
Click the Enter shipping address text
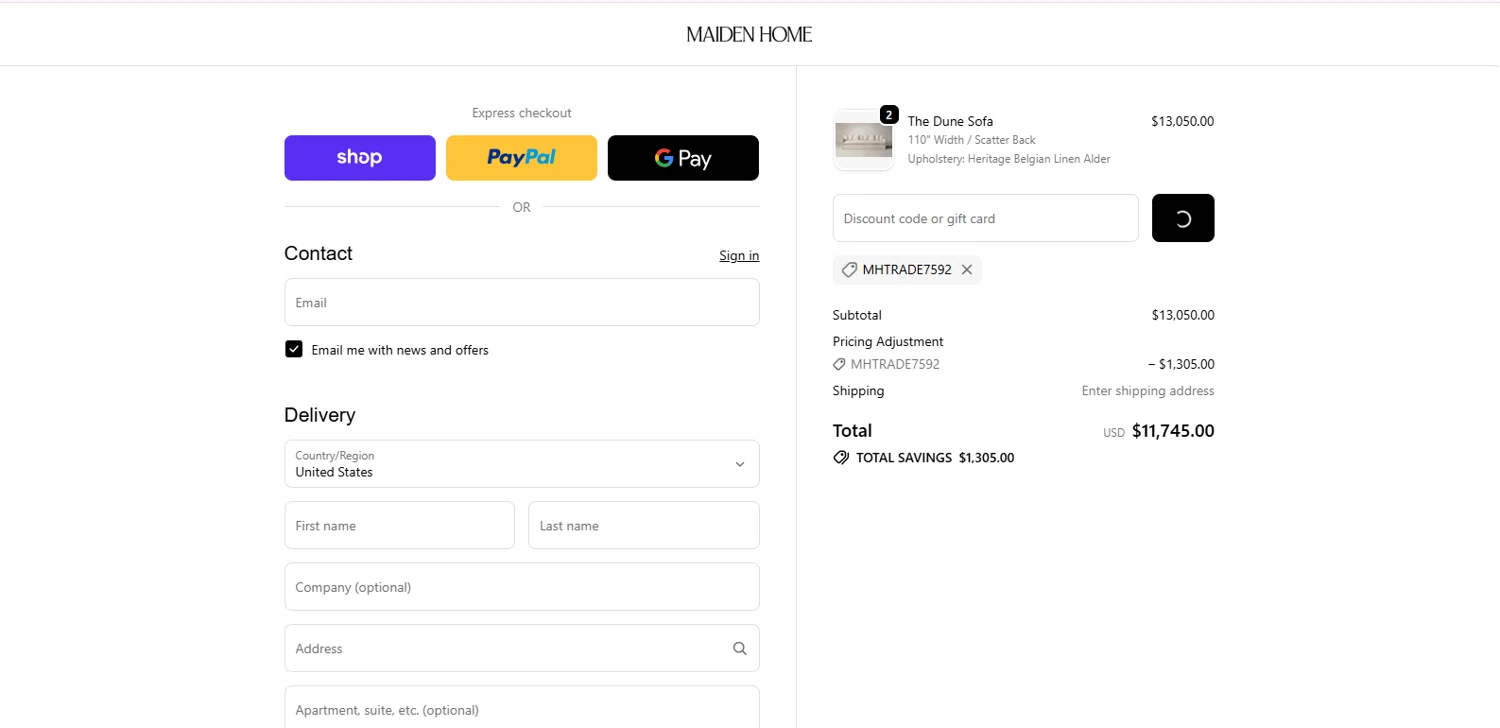(1148, 391)
